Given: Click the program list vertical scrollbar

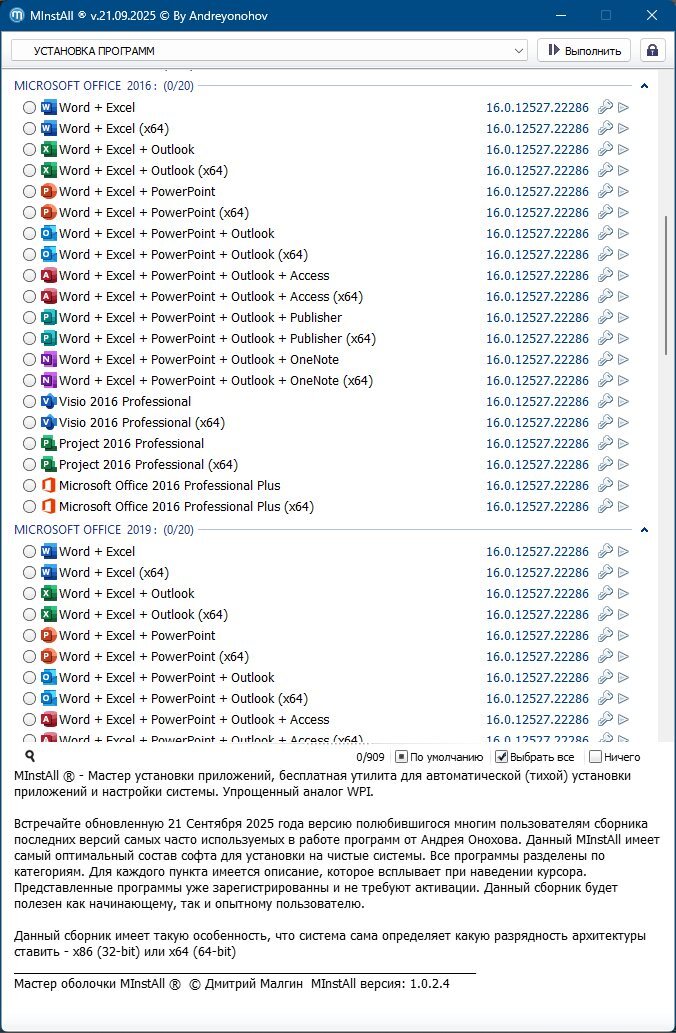Looking at the screenshot, I should (667, 285).
